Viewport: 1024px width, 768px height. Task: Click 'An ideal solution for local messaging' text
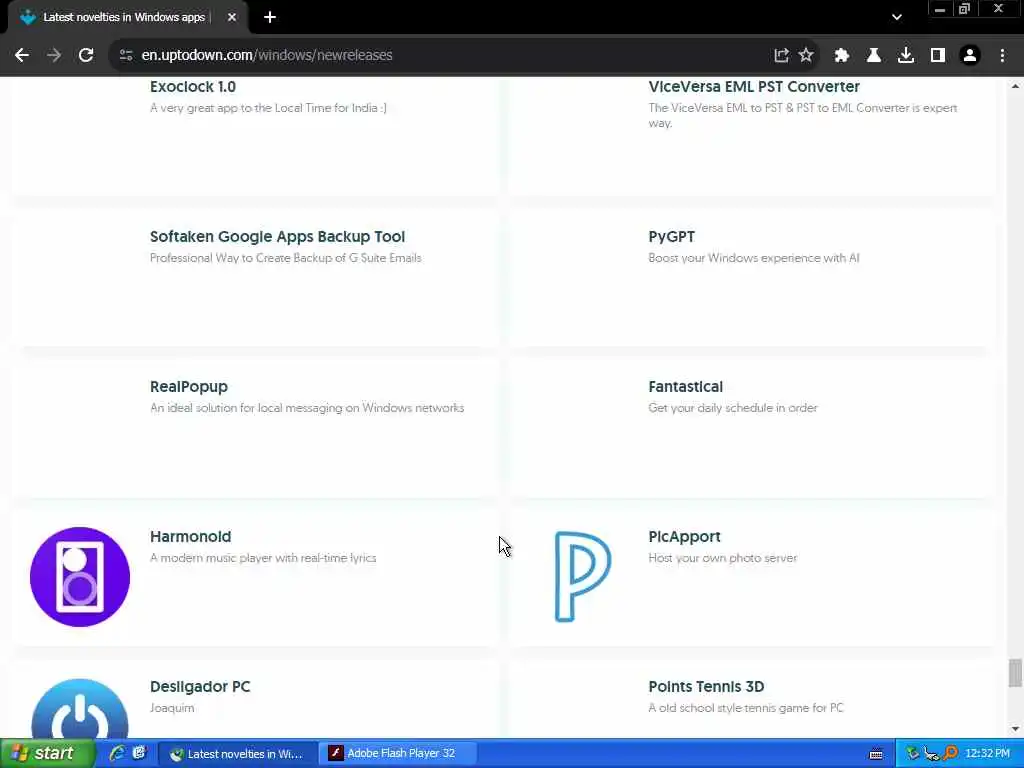(307, 408)
